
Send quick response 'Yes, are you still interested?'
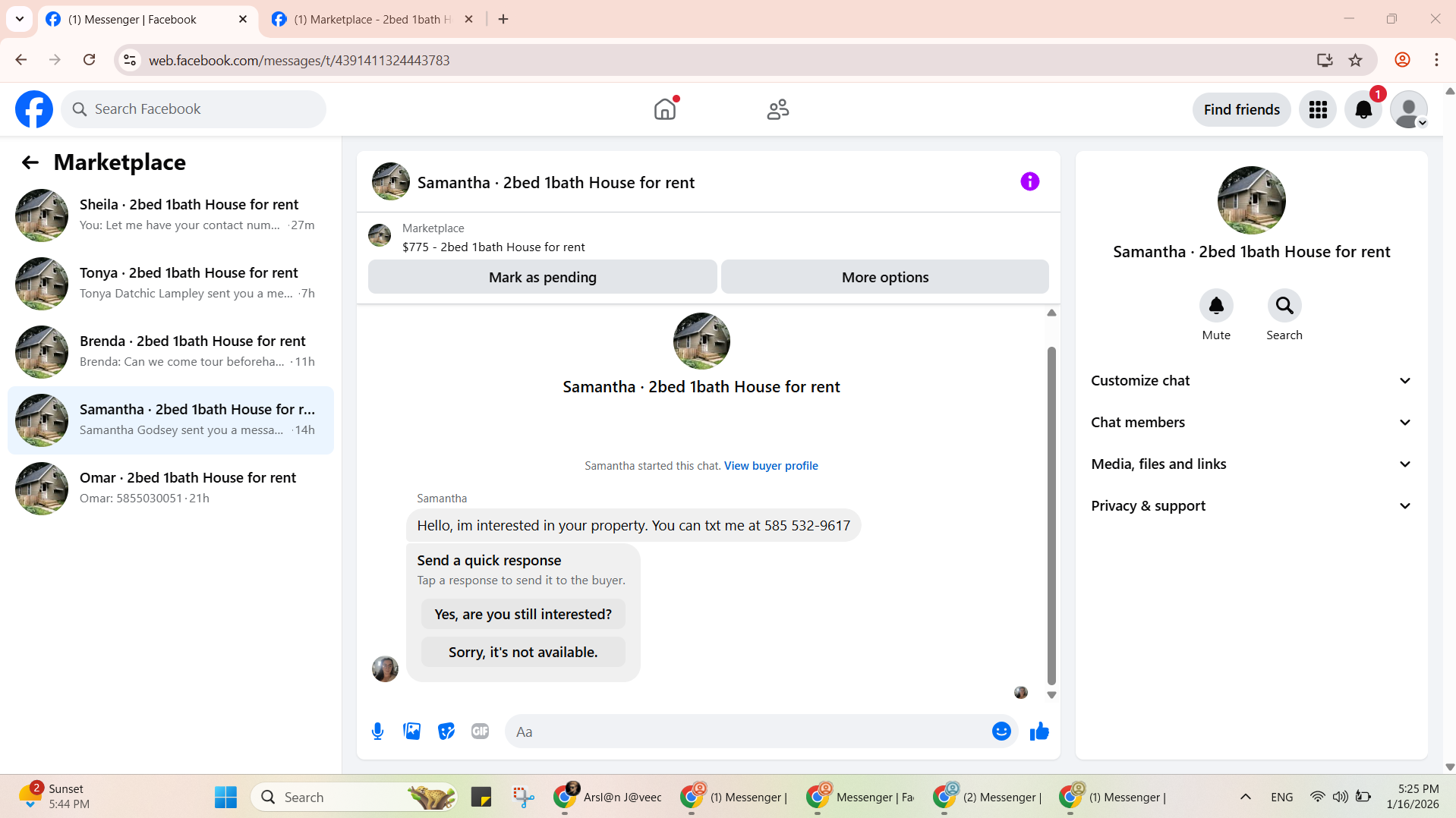(x=523, y=614)
